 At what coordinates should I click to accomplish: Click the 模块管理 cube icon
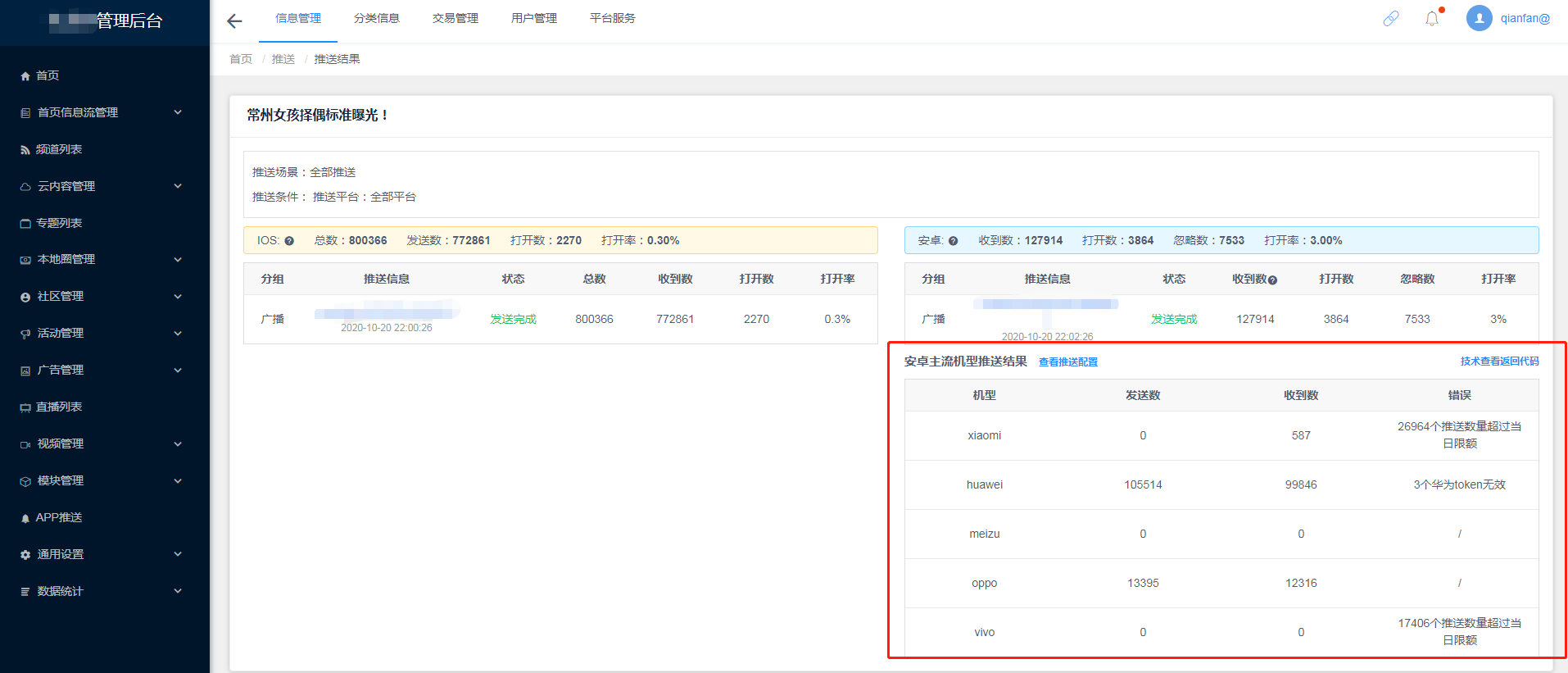pos(25,481)
